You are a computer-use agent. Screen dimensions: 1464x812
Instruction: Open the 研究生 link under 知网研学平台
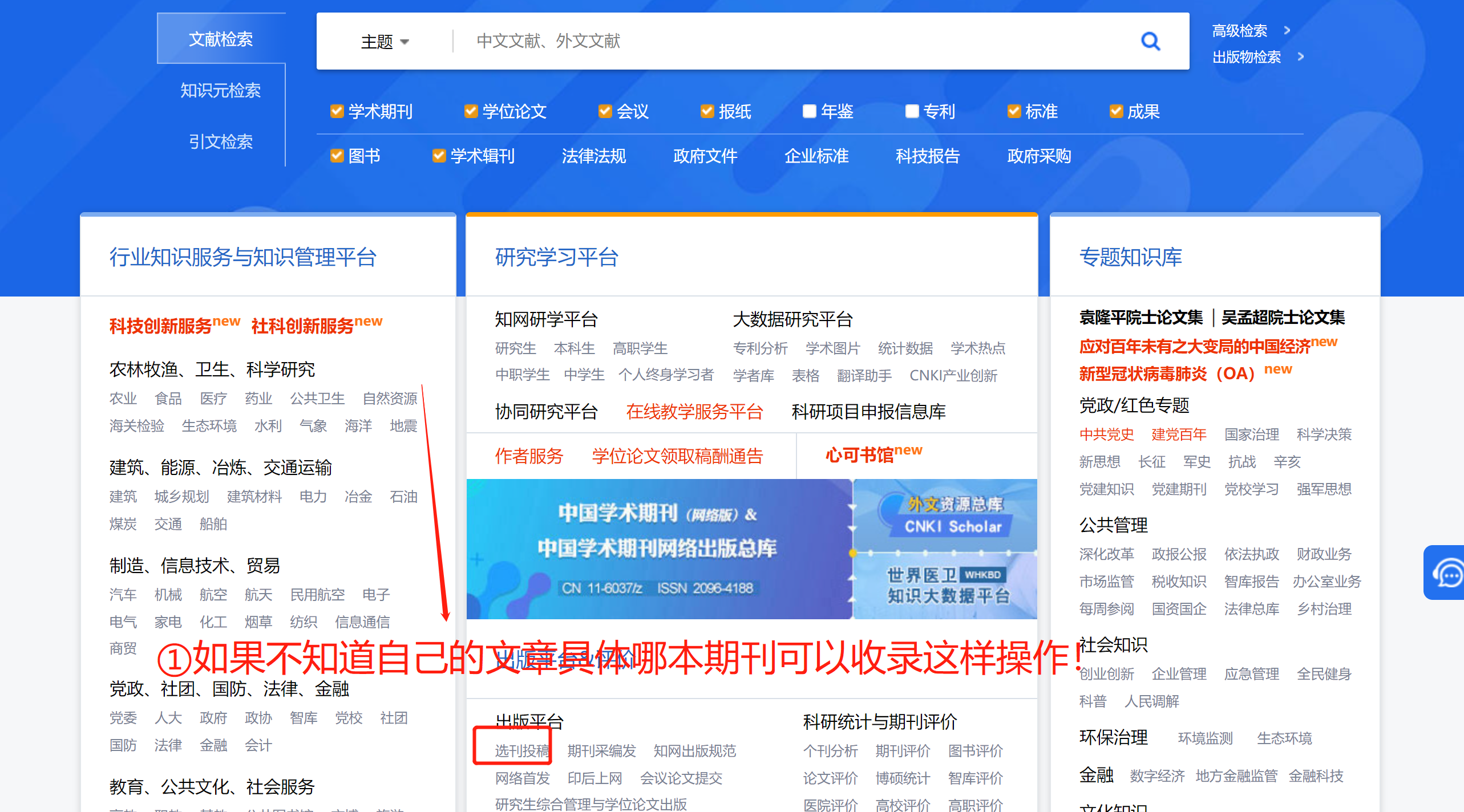515,348
